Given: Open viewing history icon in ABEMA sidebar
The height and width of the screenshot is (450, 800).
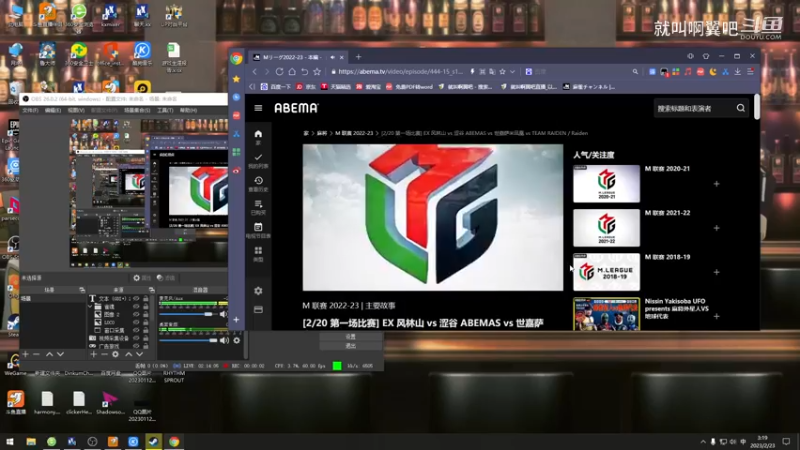Looking at the screenshot, I should 258,181.
